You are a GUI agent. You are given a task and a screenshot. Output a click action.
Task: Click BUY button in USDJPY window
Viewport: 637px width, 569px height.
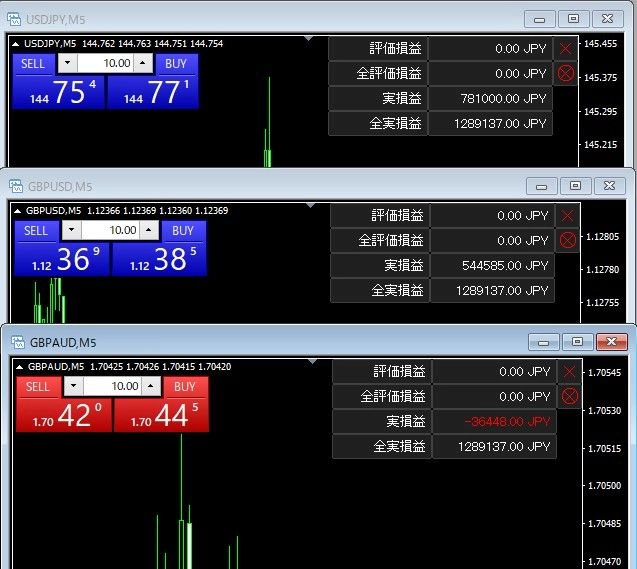(x=176, y=64)
